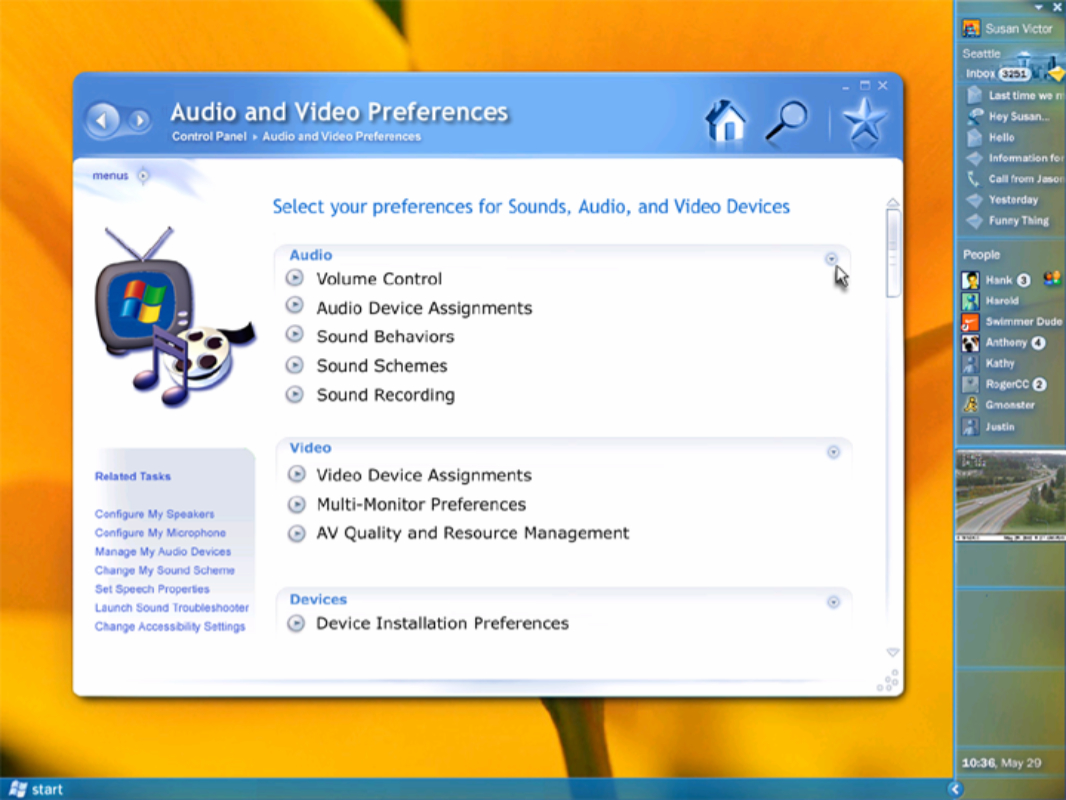Open Configure My Speakers link

click(x=154, y=514)
